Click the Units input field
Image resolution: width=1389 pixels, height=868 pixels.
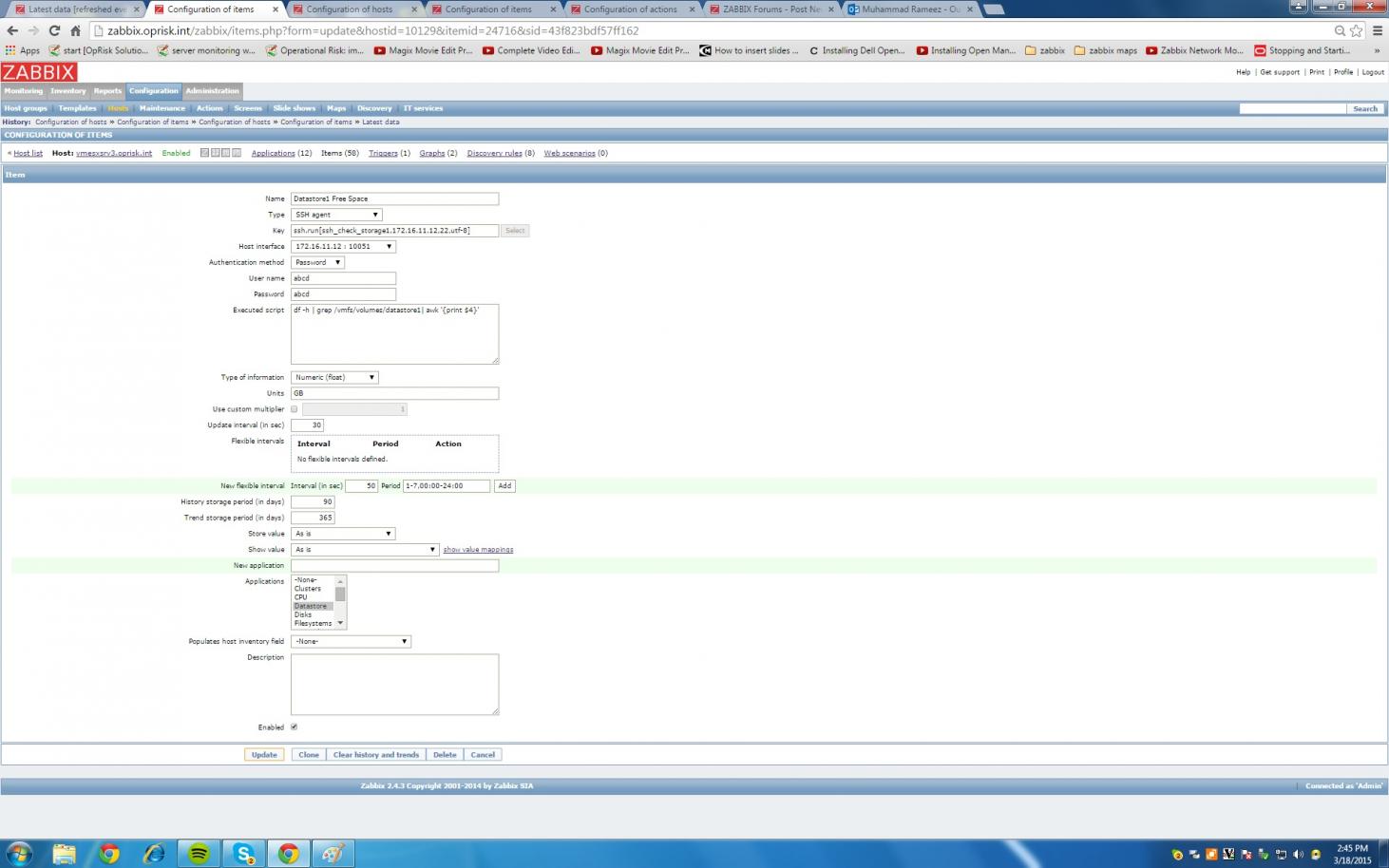[394, 393]
